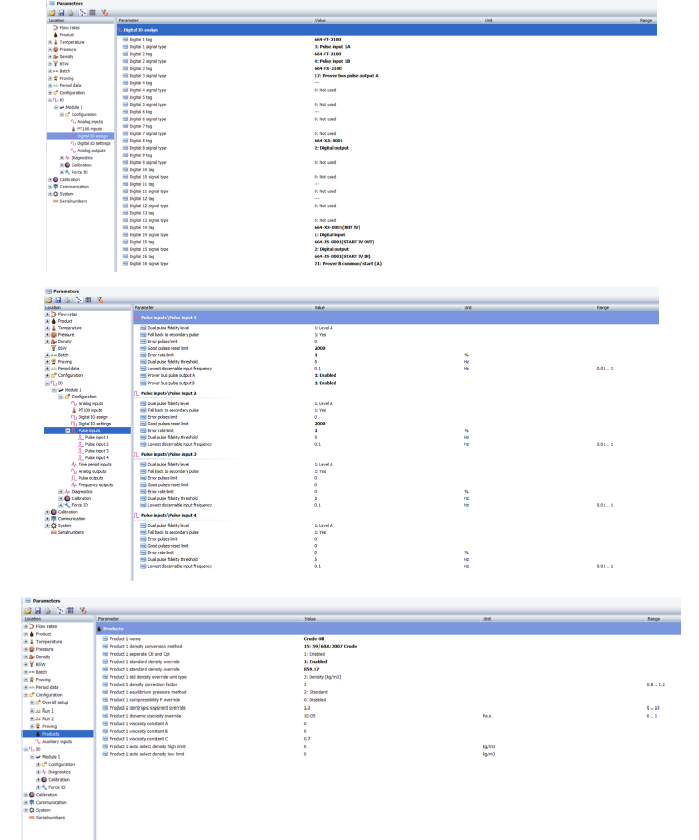This screenshot has width=699, height=840.
Task: Select Pulse input 3 in the middle window tree
Action: pos(96,451)
